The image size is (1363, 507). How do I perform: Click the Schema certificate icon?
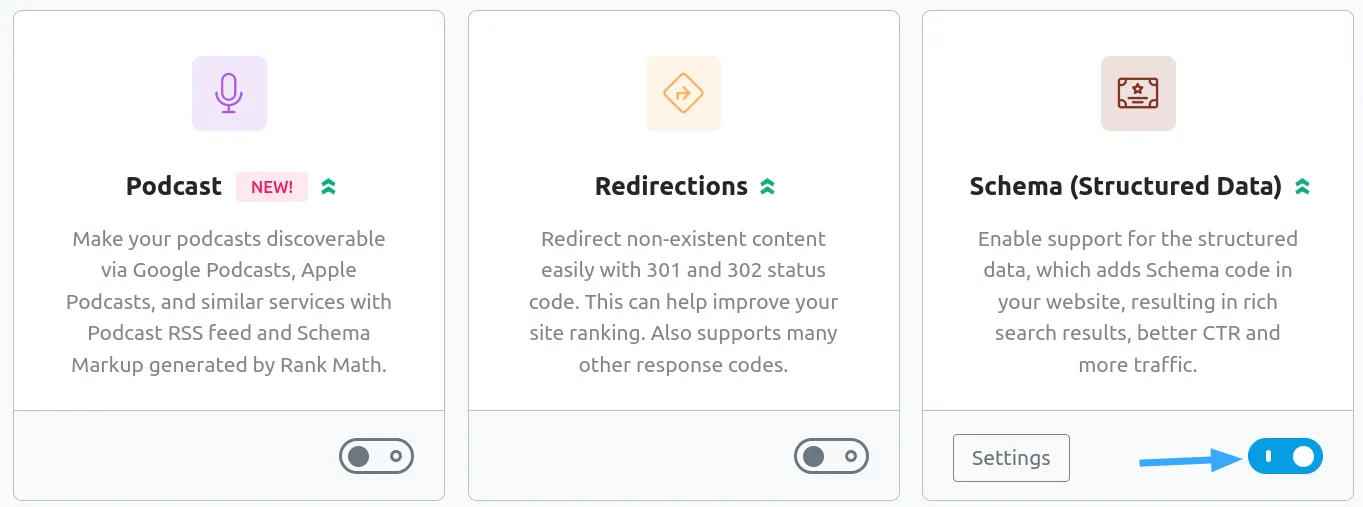click(1138, 93)
